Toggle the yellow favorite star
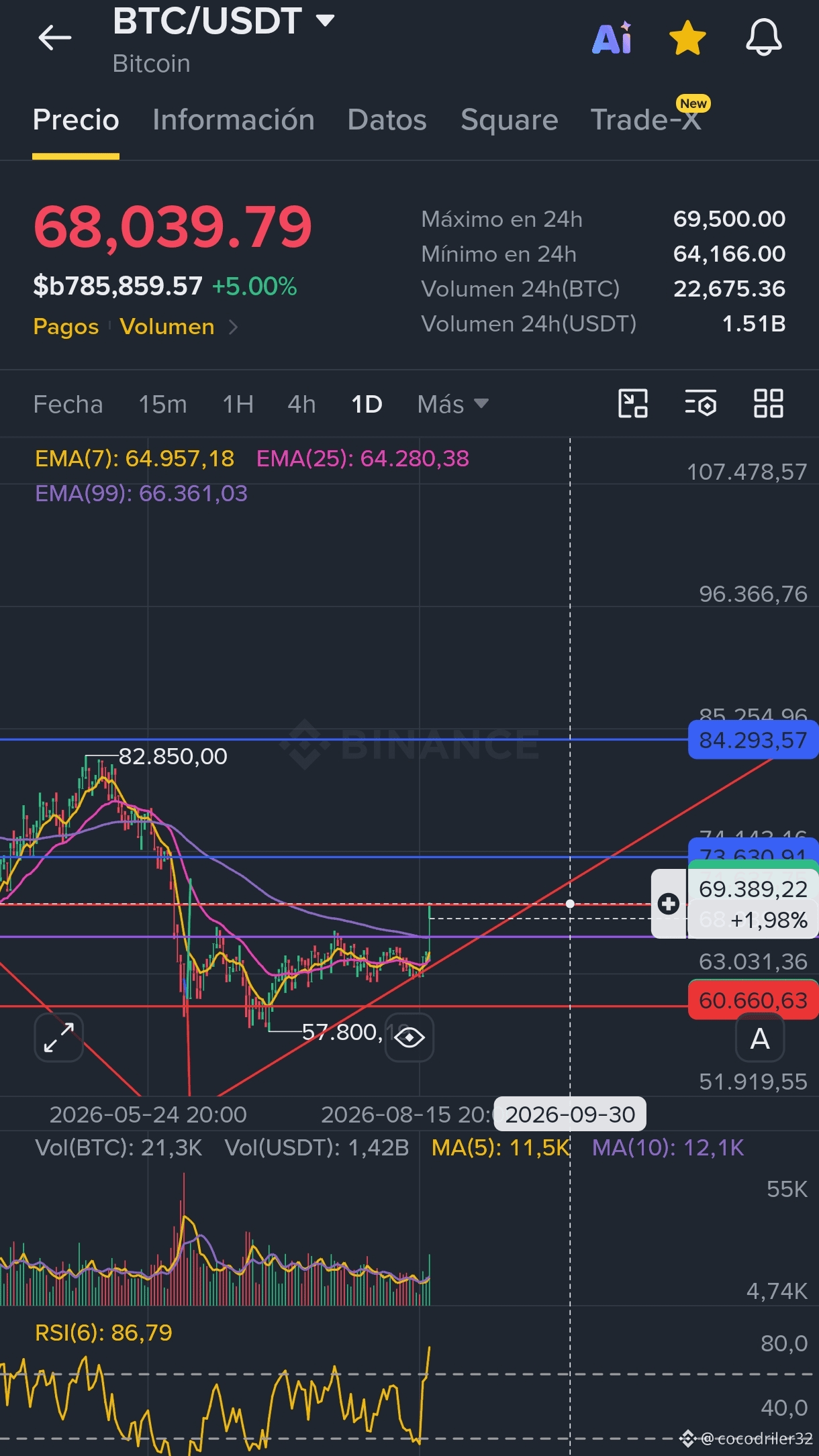819x1456 pixels. point(687,38)
